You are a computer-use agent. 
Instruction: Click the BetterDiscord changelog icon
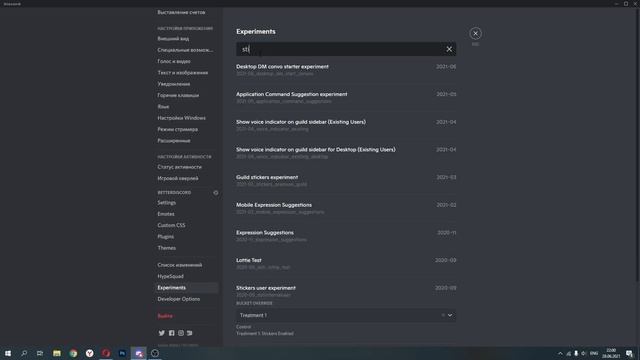point(216,192)
